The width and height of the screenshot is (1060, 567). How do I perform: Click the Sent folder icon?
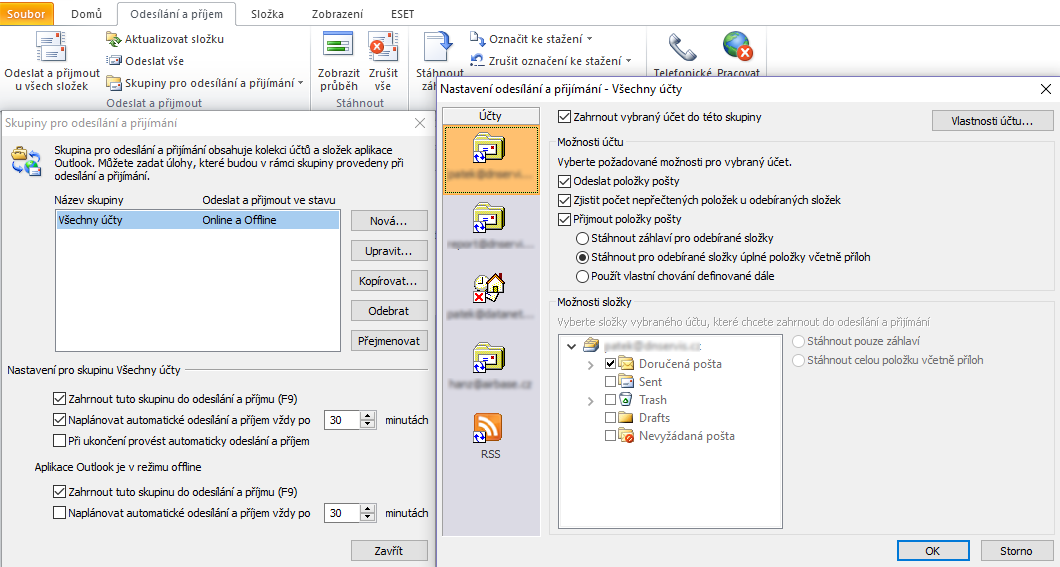(625, 382)
